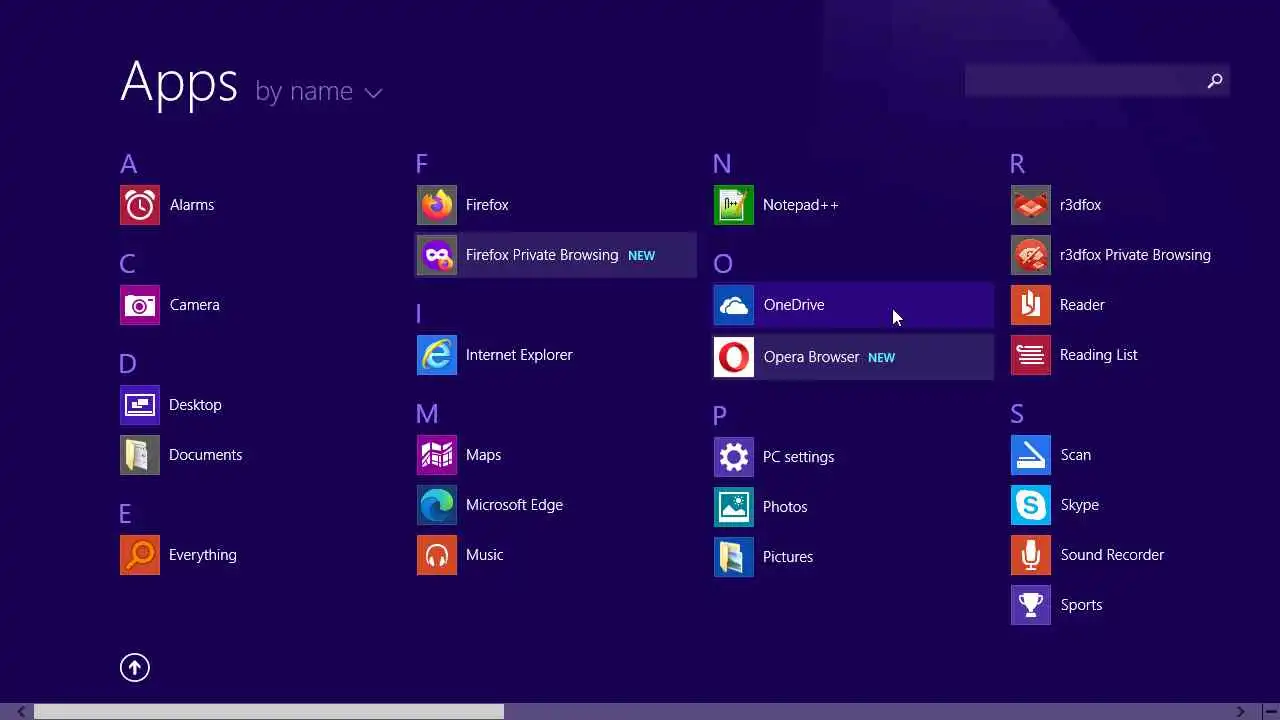Click the horizontal scrollbar thumb

tap(269, 712)
